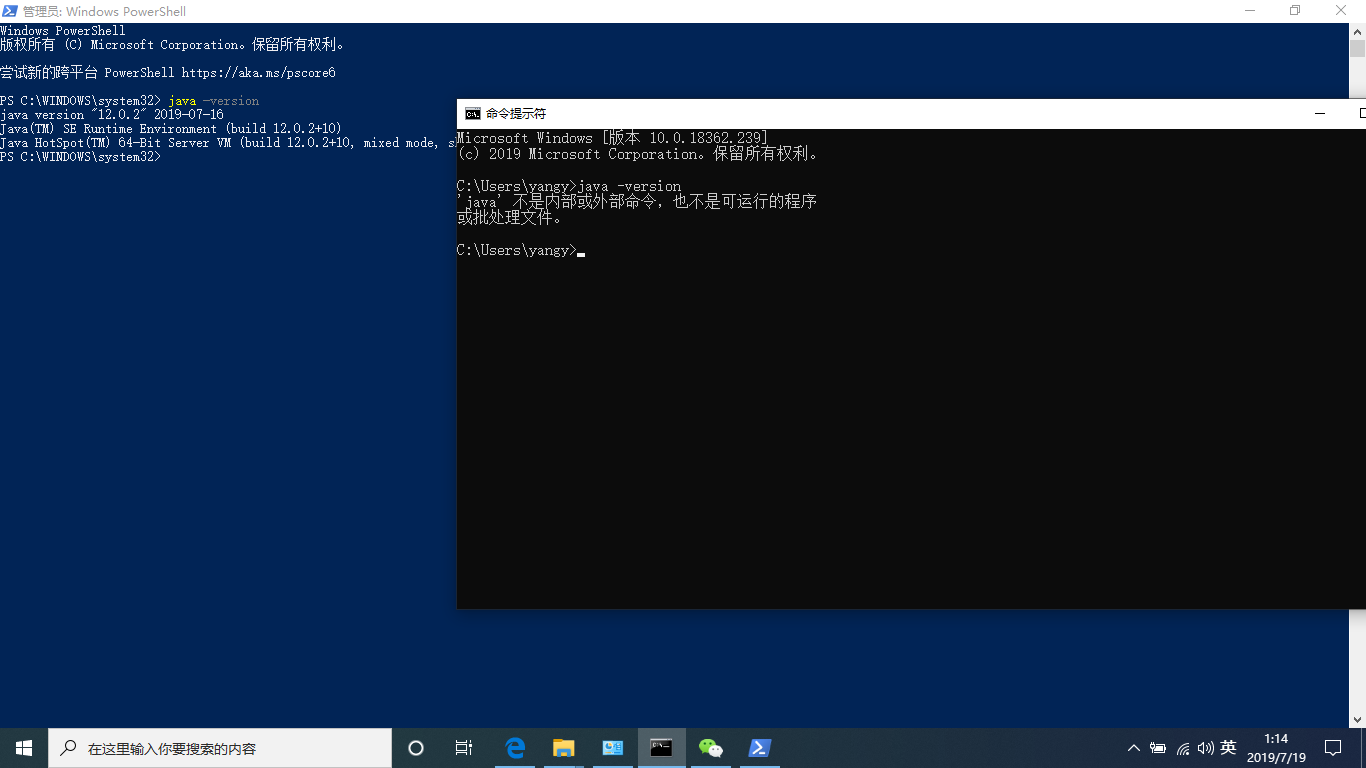Open Task View on the taskbar
The width and height of the screenshot is (1366, 768).
[x=464, y=748]
